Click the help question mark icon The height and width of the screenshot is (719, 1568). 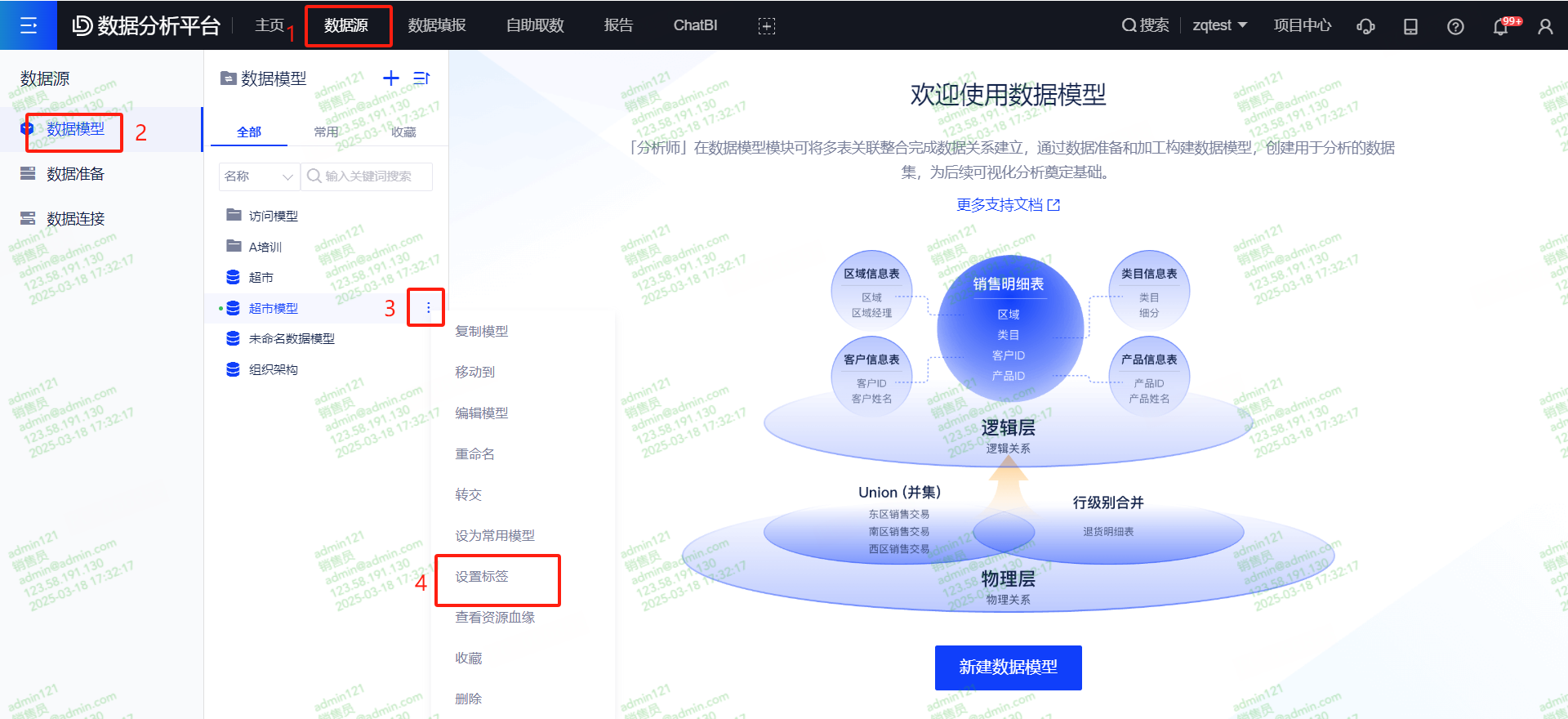click(x=1455, y=26)
